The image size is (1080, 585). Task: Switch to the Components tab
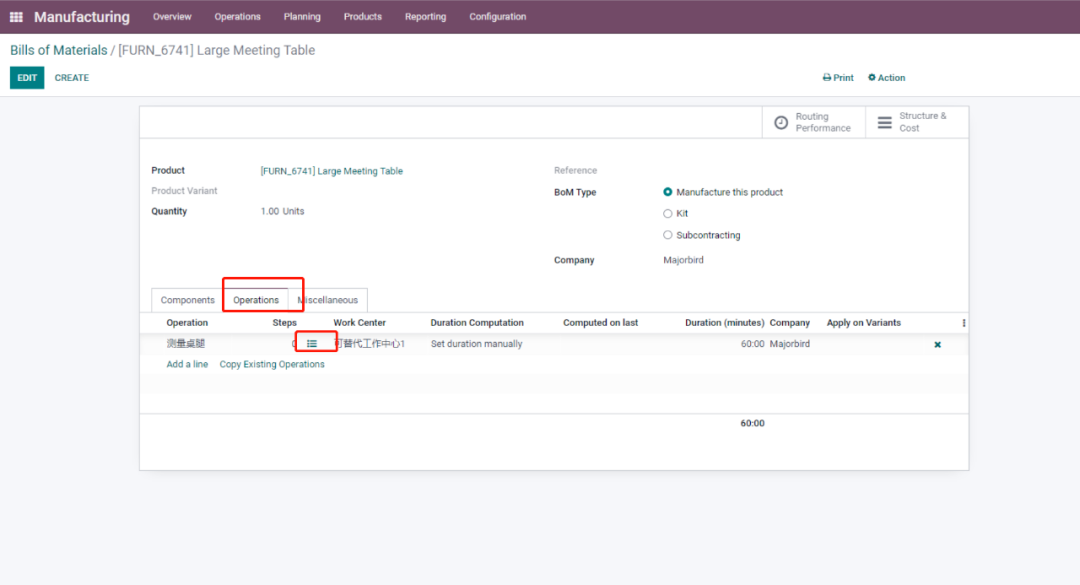188,300
